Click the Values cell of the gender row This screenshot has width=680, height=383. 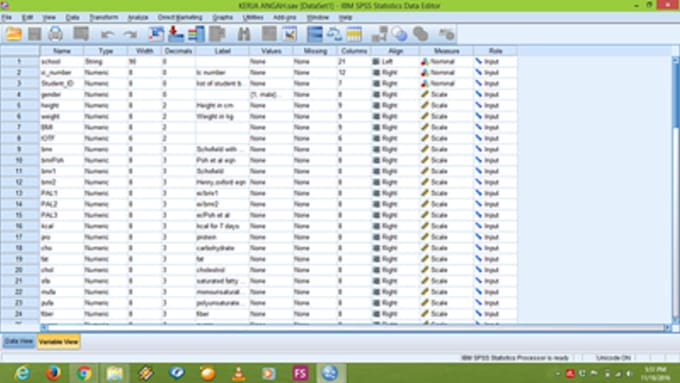click(271, 95)
